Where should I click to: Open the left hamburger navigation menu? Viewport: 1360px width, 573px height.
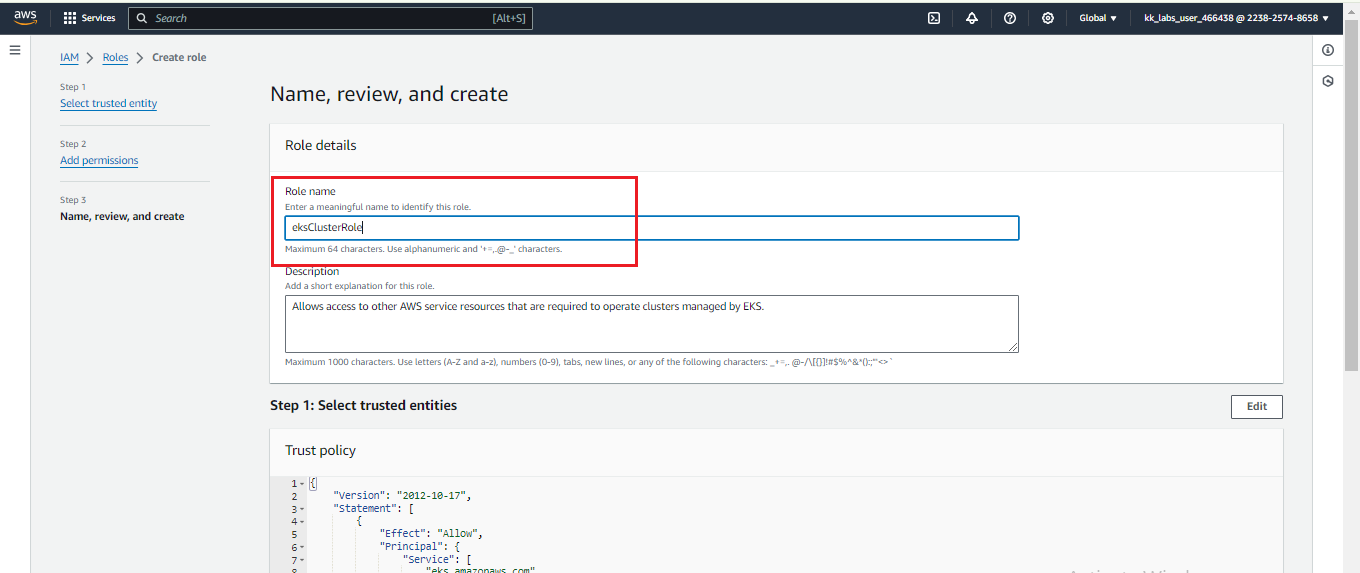[x=15, y=50]
